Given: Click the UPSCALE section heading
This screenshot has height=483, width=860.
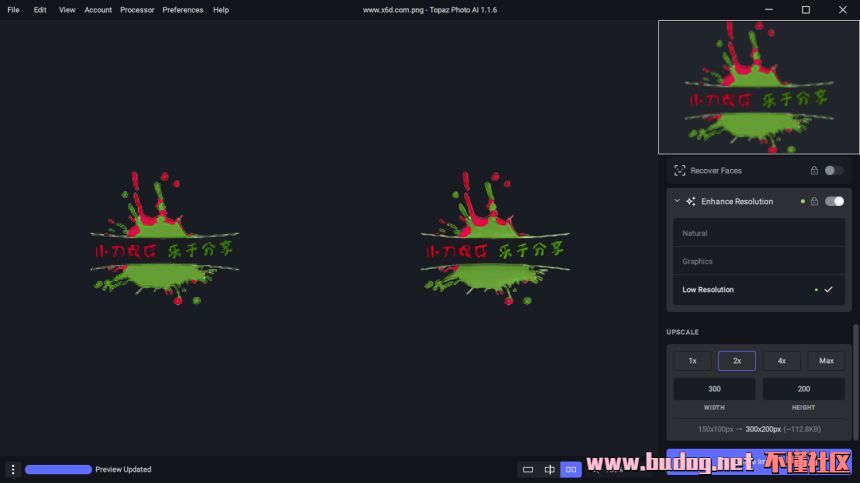Looking at the screenshot, I should 682,332.
